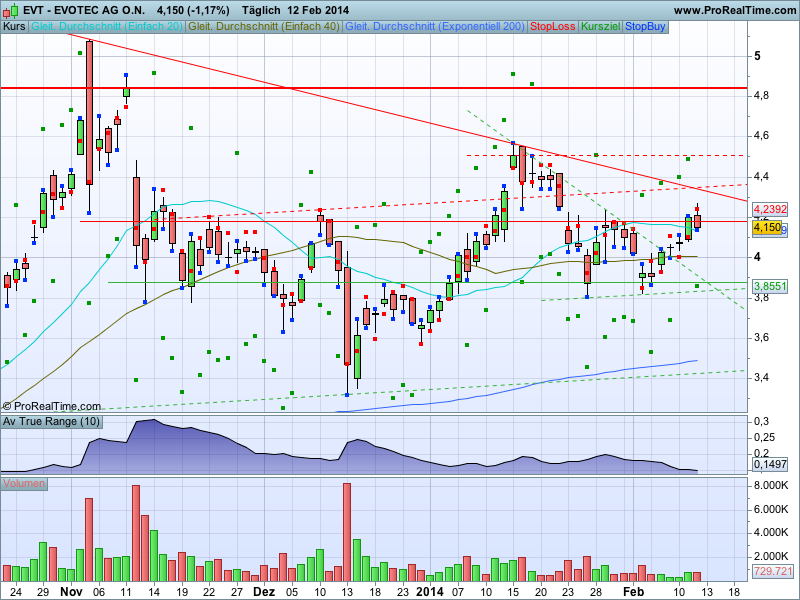Click the green 3,8551 price level tag
The image size is (800, 600).
click(770, 286)
